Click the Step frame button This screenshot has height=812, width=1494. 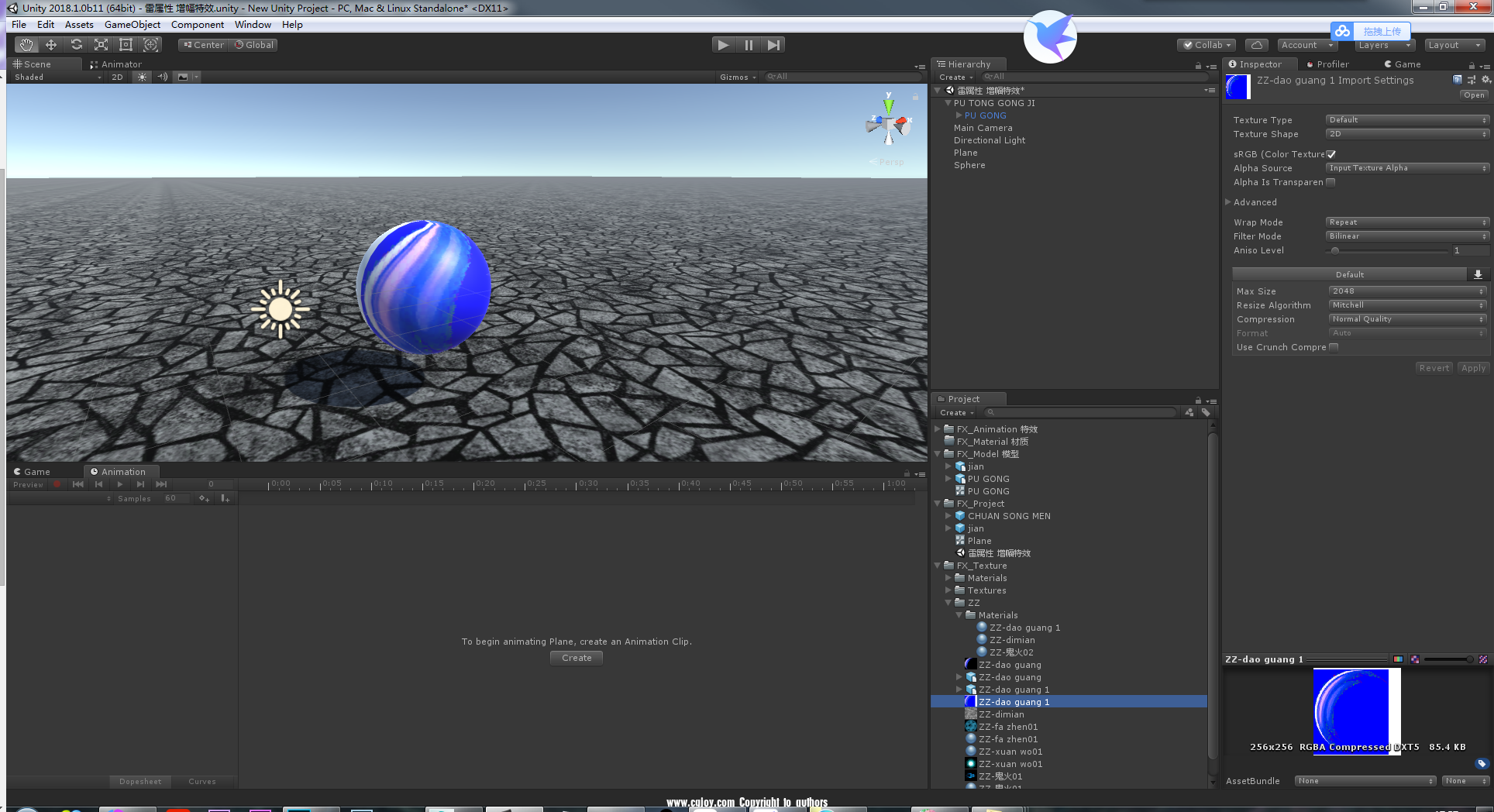click(x=773, y=45)
